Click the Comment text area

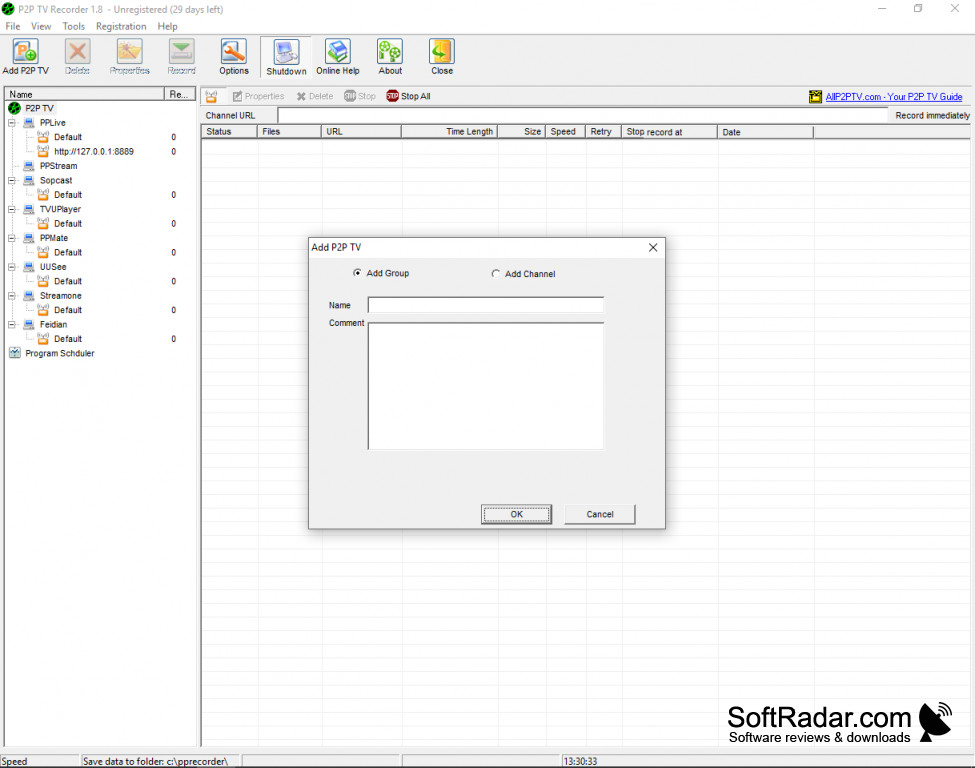tap(486, 386)
